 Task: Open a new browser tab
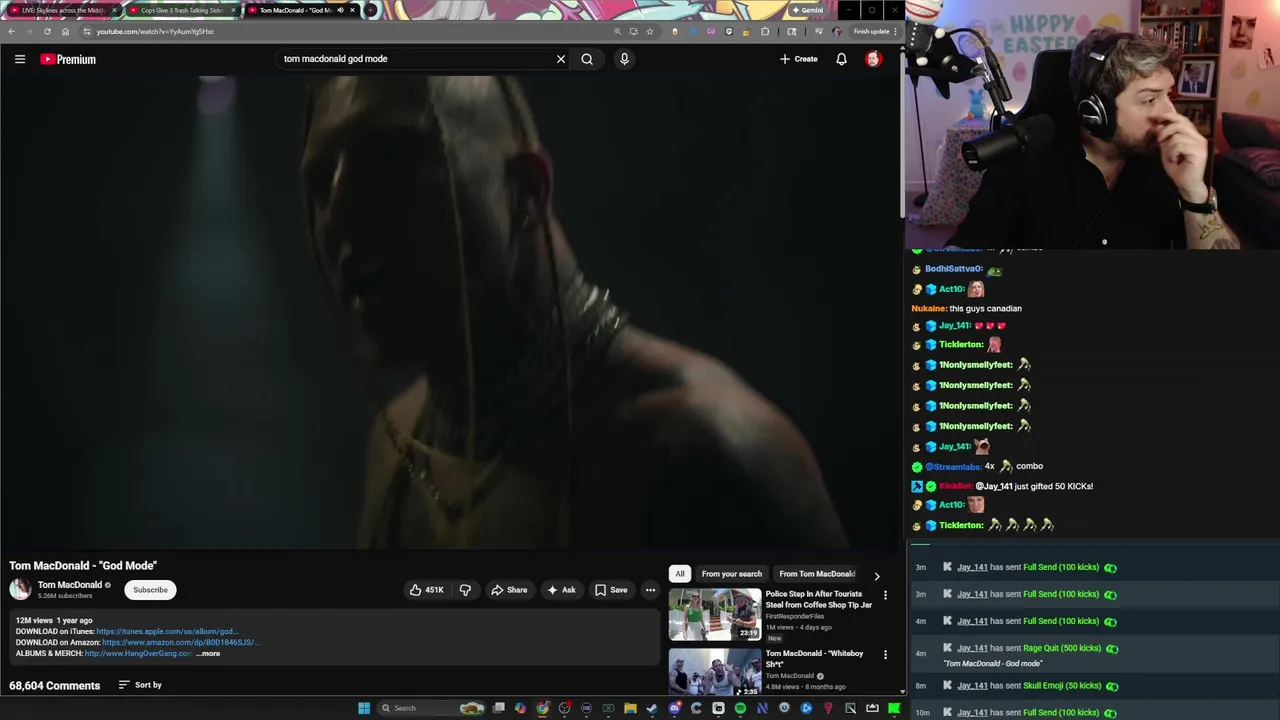coord(370,10)
